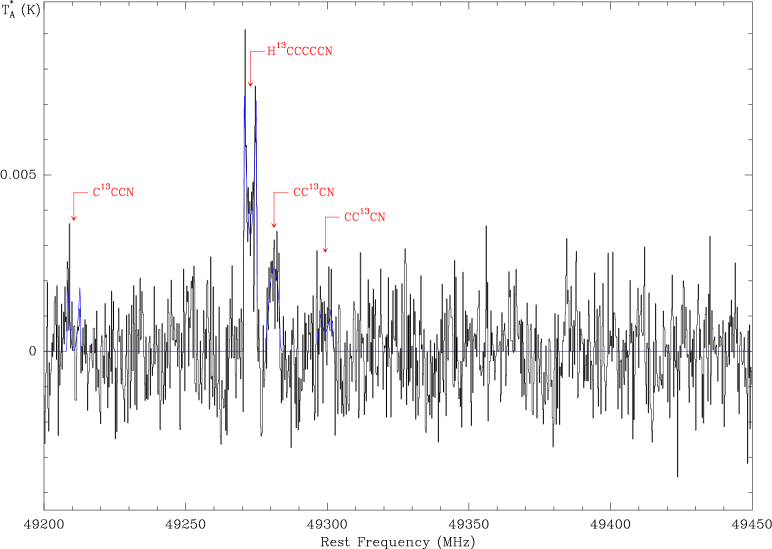Click the 49250 x-axis tick label

[x=186, y=523]
